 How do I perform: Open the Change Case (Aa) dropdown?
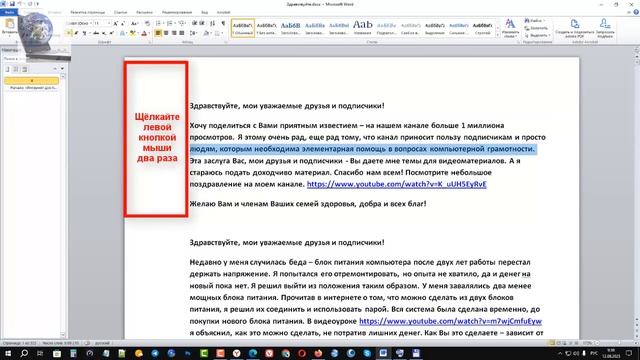[x=134, y=23]
